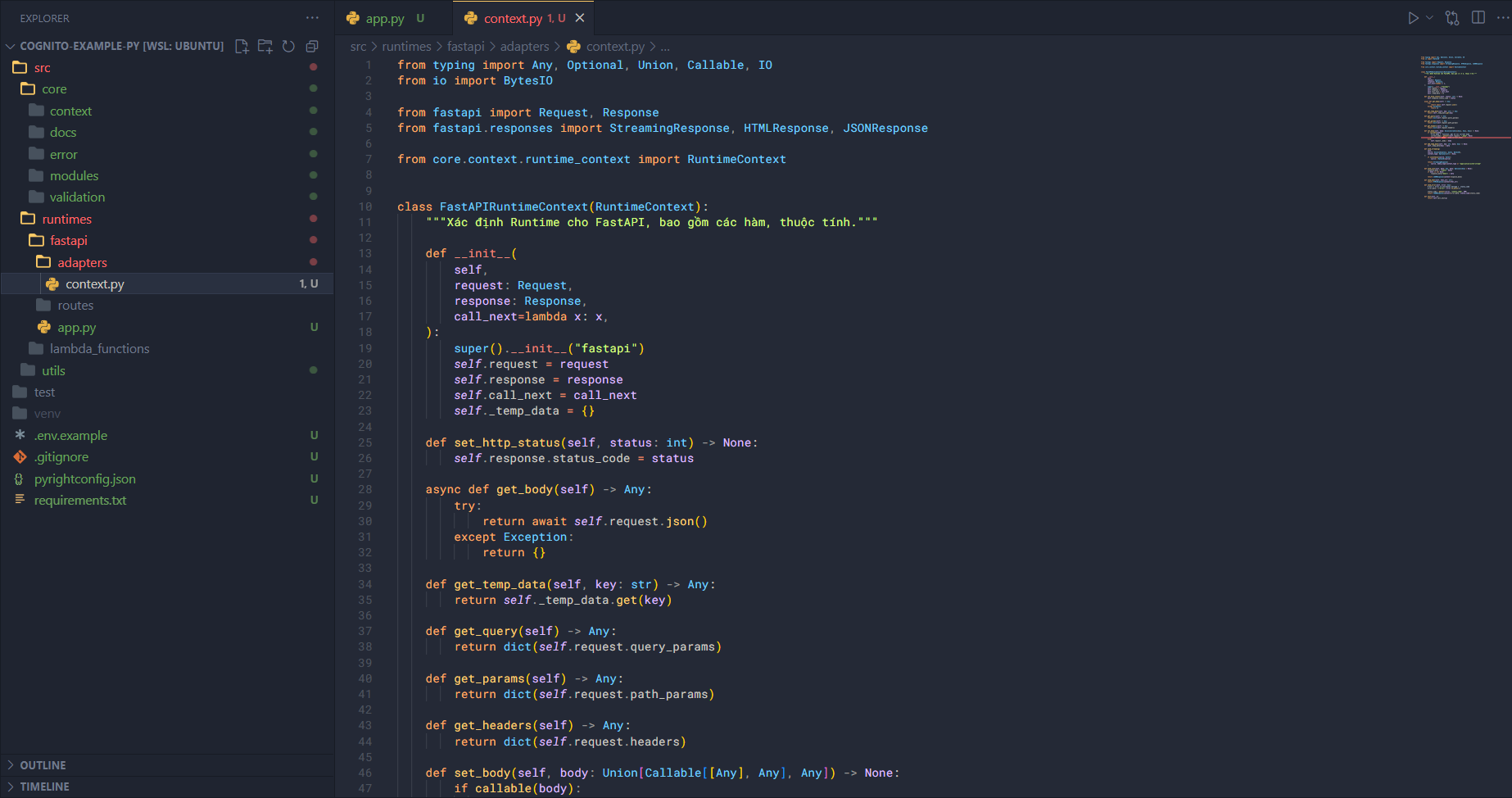
Task: Collapse all folders in Explorer
Action: point(312,47)
